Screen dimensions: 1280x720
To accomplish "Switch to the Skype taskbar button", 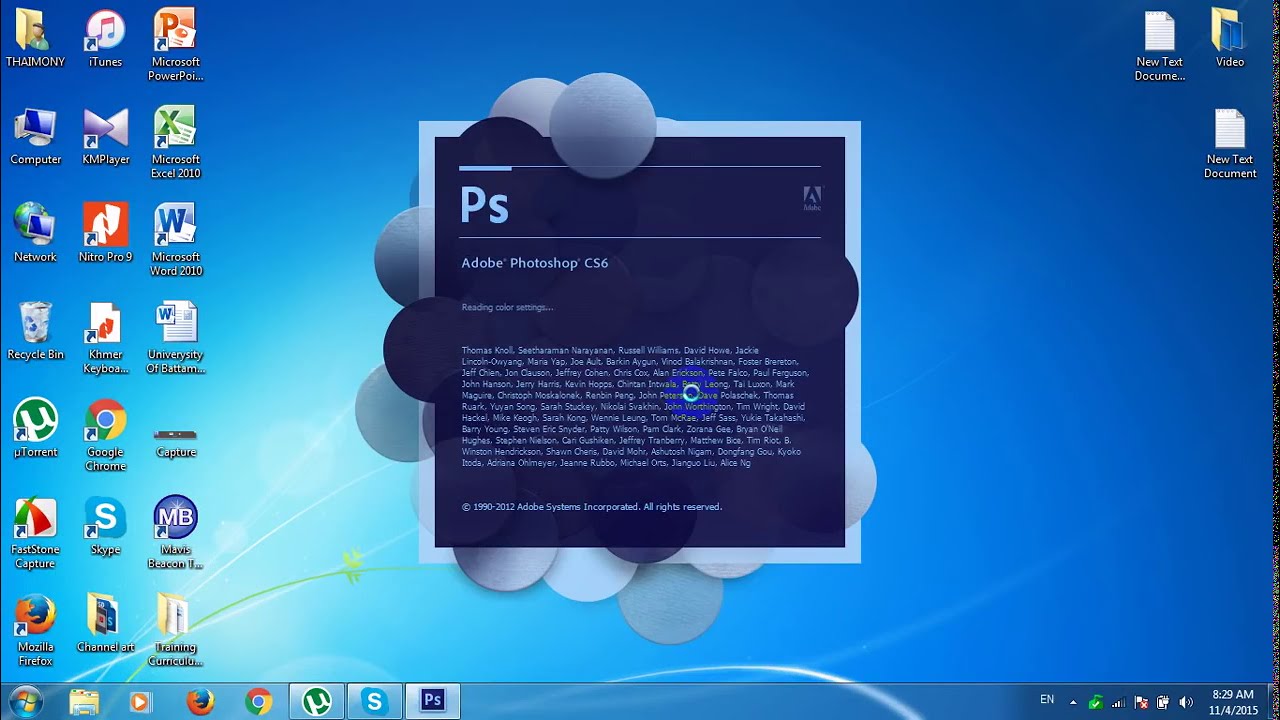I will pyautogui.click(x=375, y=702).
